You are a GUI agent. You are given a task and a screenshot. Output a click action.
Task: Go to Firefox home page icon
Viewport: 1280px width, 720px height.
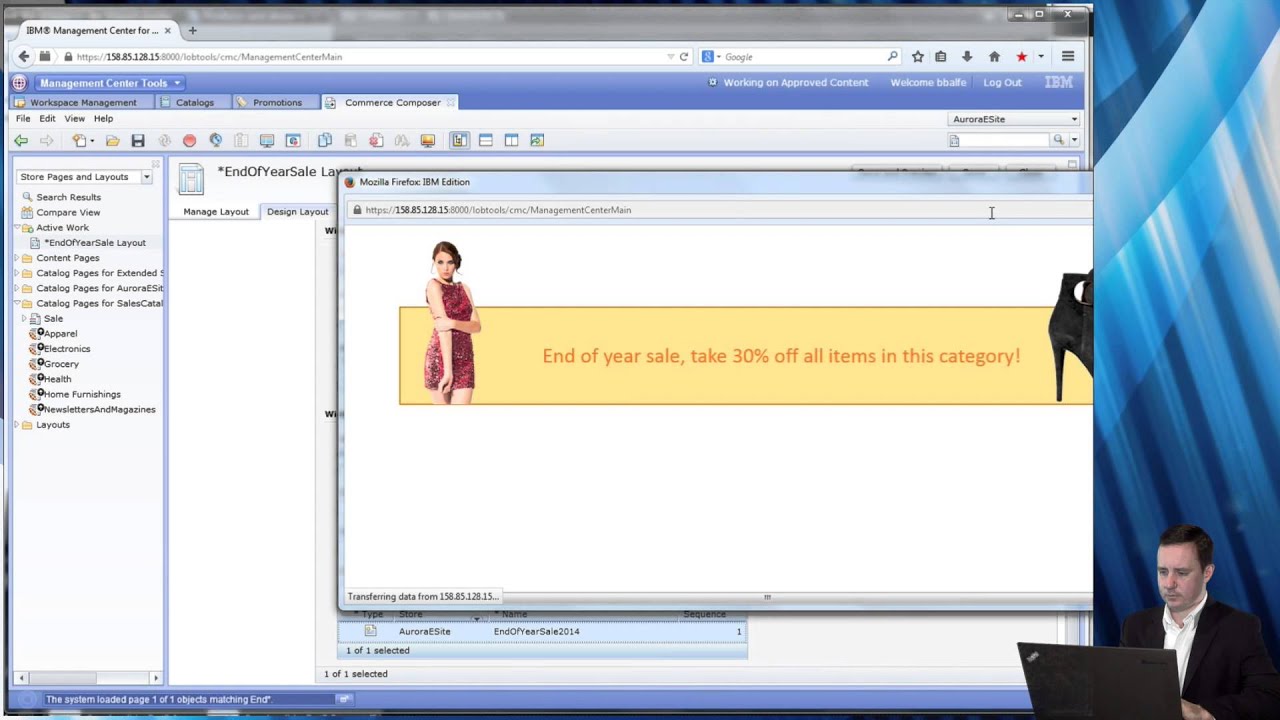tap(994, 57)
